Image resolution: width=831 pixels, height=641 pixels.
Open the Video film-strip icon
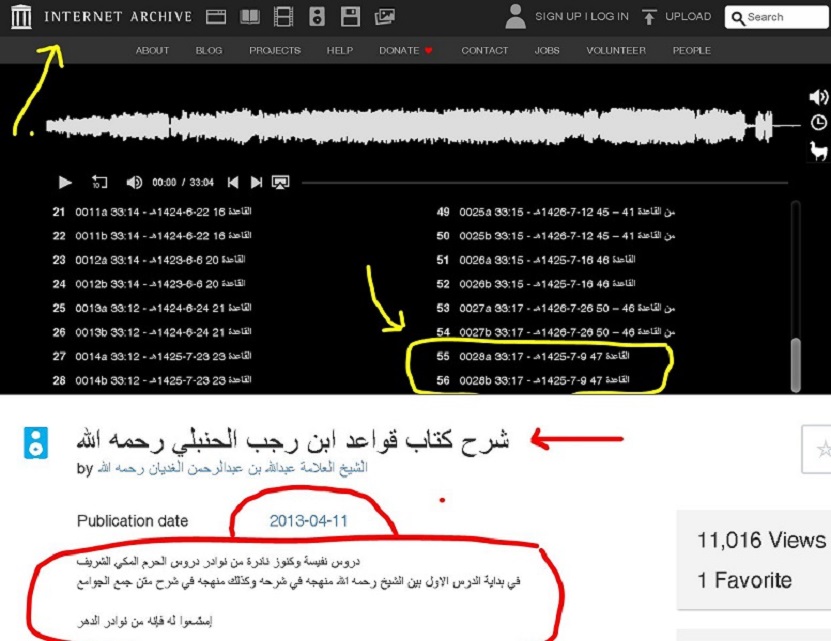pos(285,17)
